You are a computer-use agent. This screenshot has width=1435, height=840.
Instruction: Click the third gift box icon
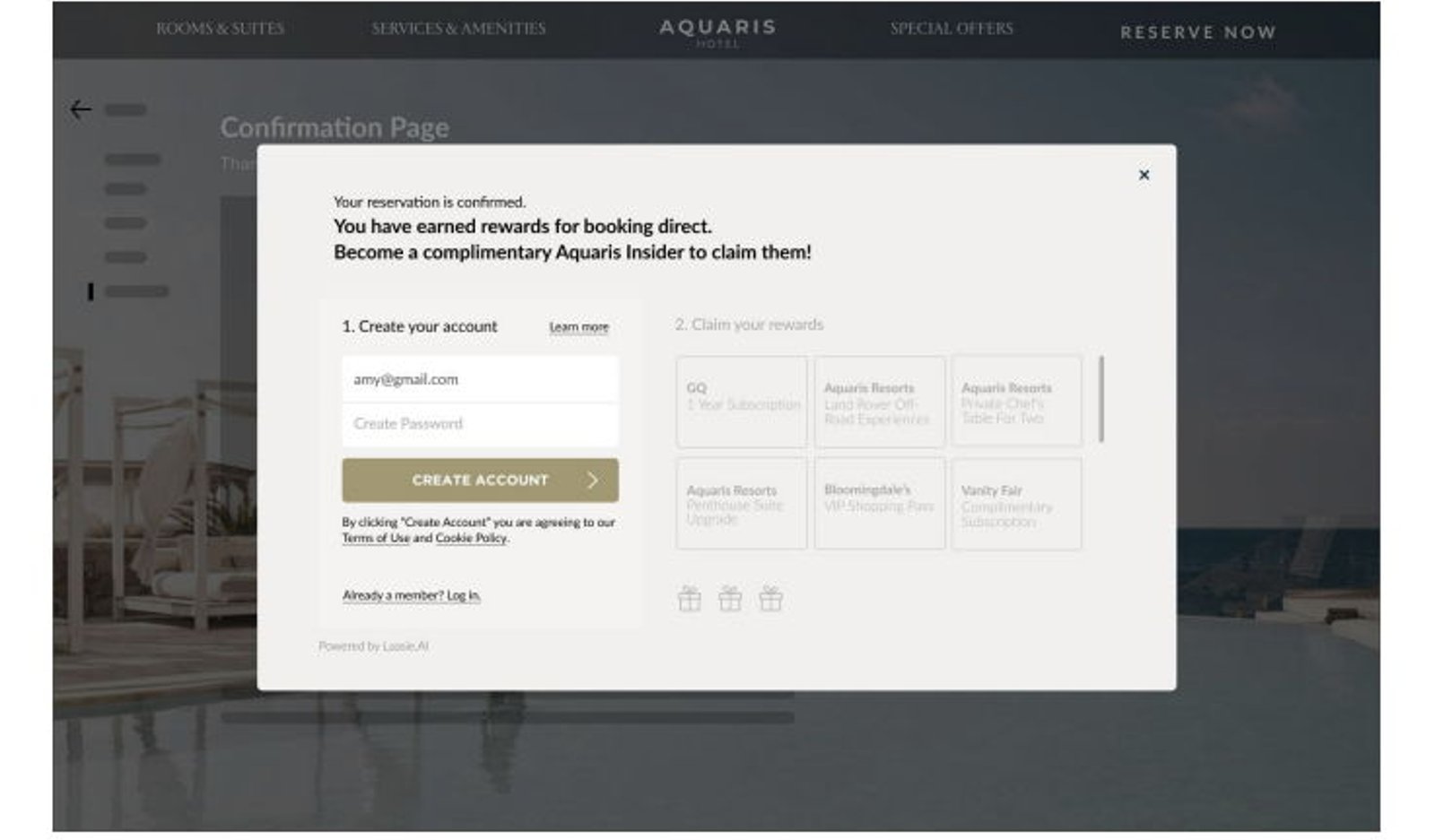coord(771,598)
